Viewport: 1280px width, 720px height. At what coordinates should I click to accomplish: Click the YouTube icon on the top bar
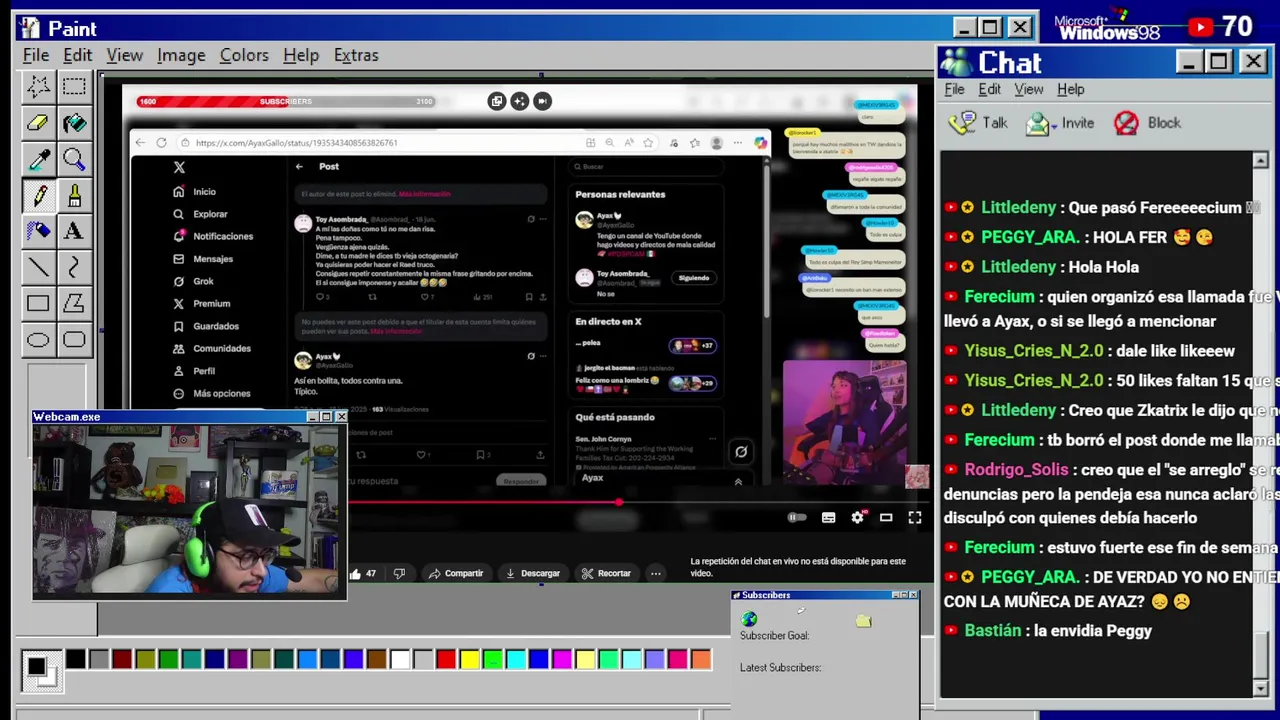click(1200, 27)
